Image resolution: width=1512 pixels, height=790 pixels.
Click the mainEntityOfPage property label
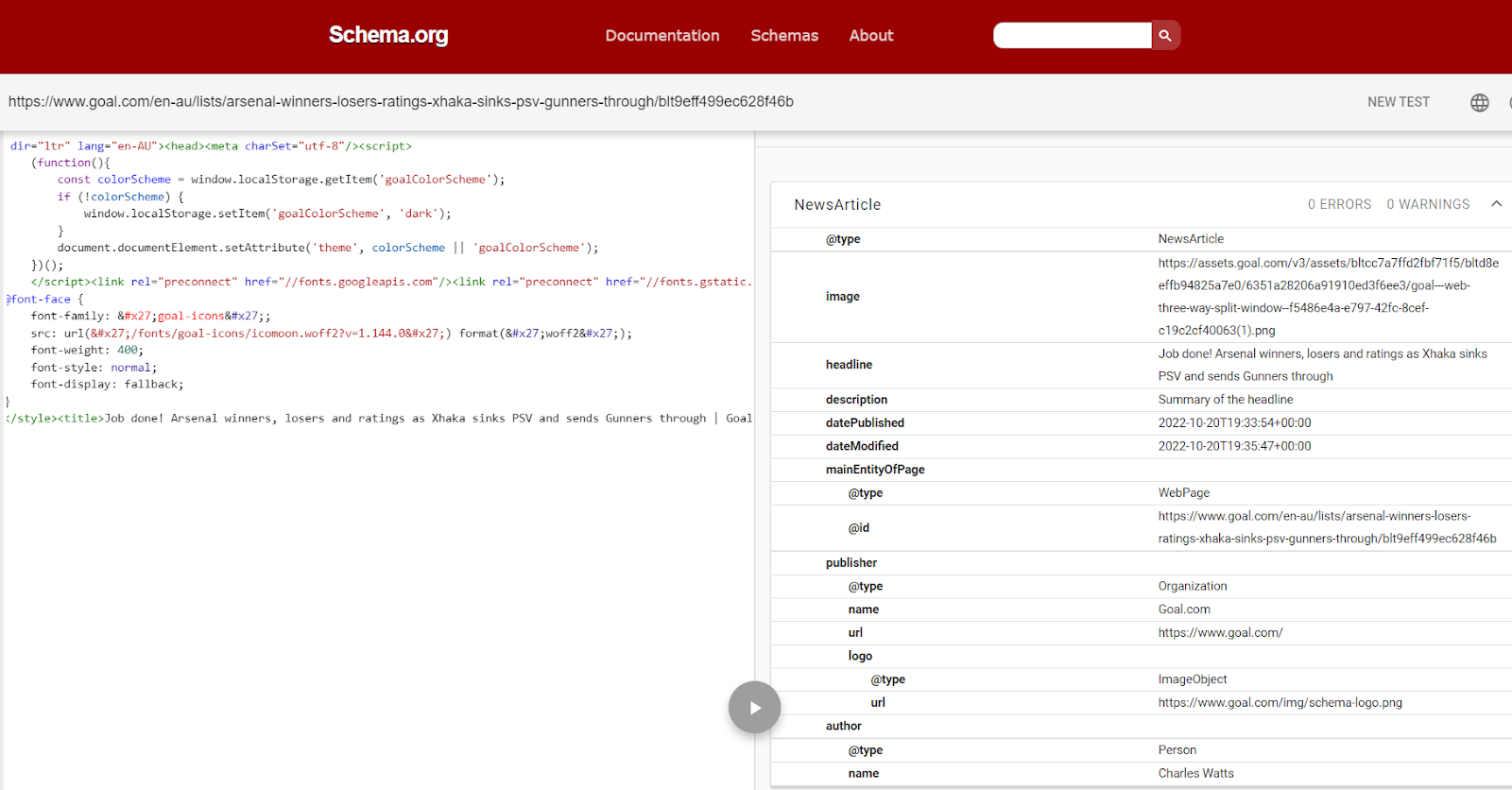875,470
